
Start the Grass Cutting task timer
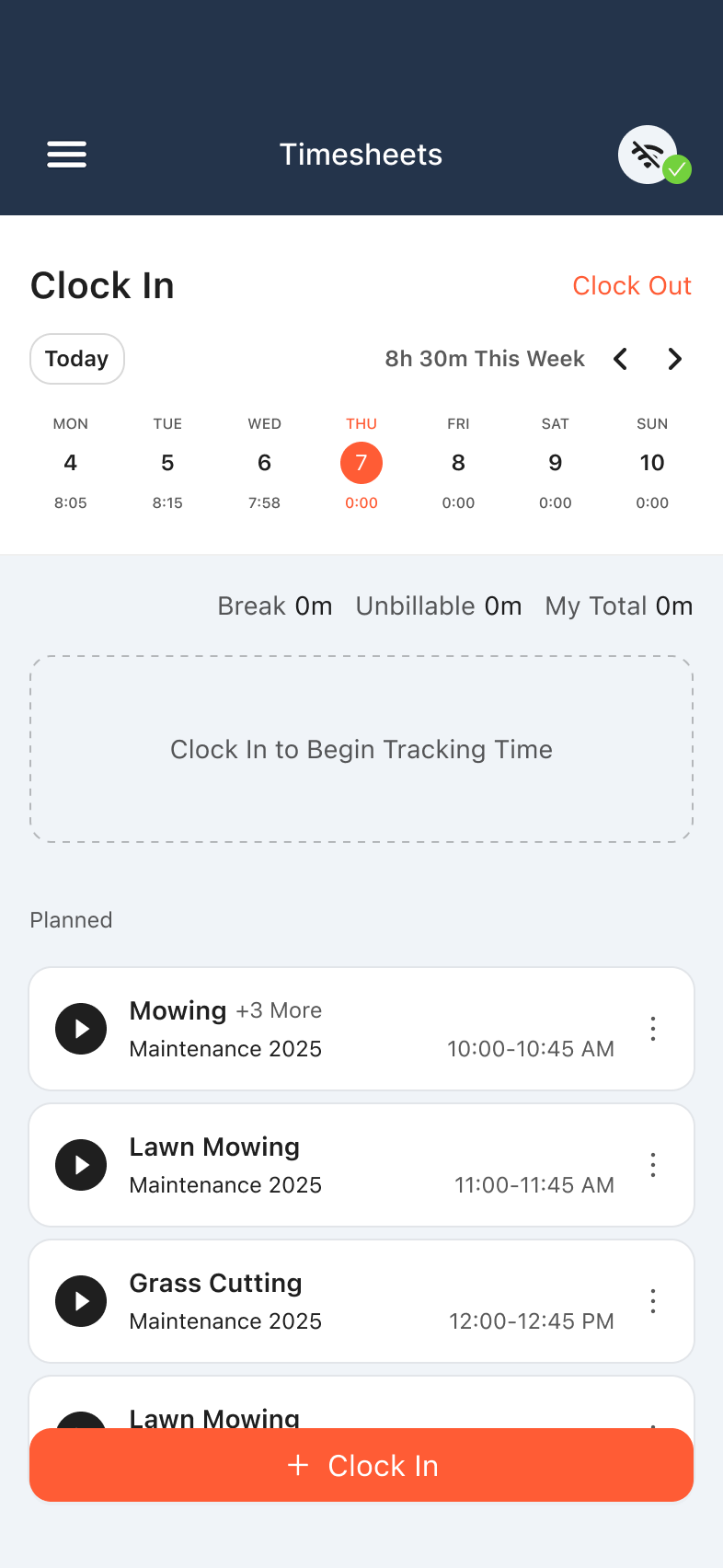(x=81, y=1301)
